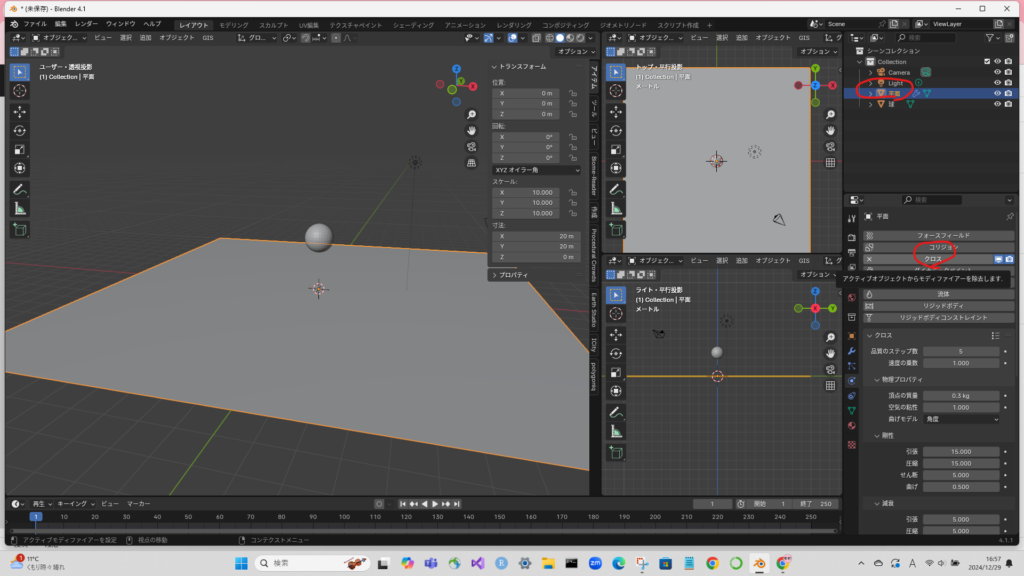Open the XYZ オイラー角 rotation mode dropdown
The image size is (1024, 576).
(x=536, y=170)
